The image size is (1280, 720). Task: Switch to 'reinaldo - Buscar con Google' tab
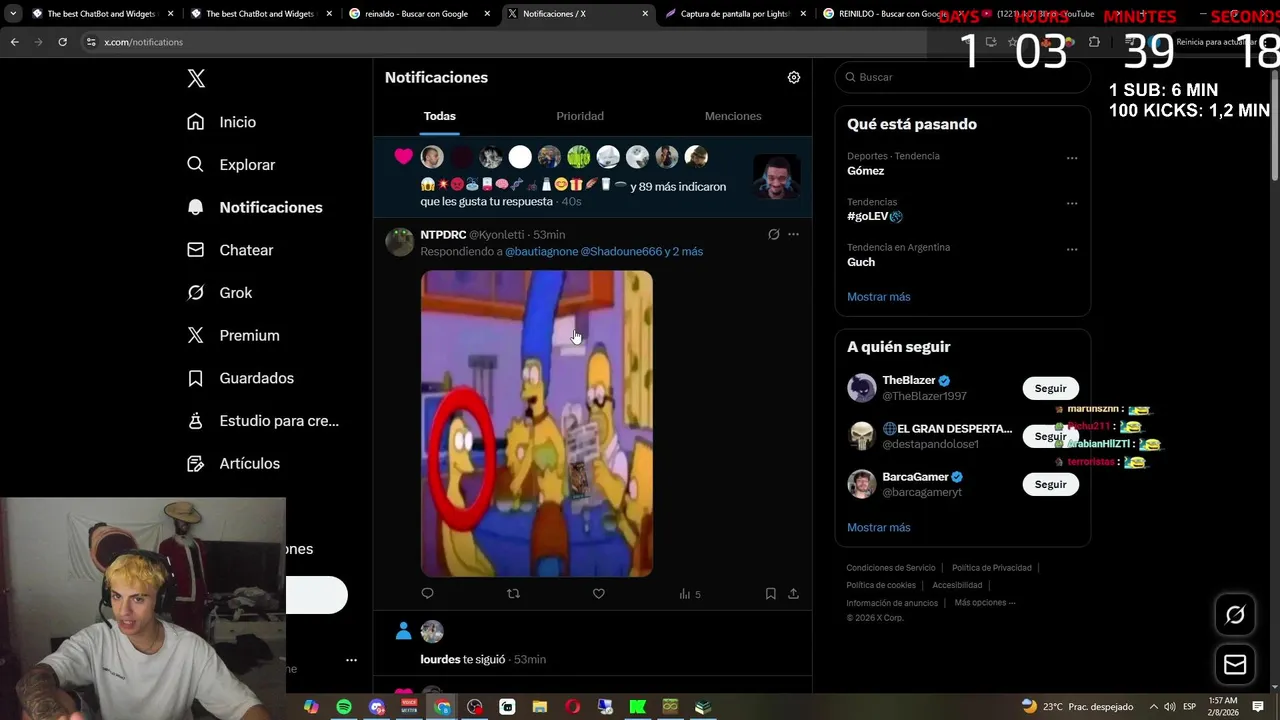coord(419,14)
